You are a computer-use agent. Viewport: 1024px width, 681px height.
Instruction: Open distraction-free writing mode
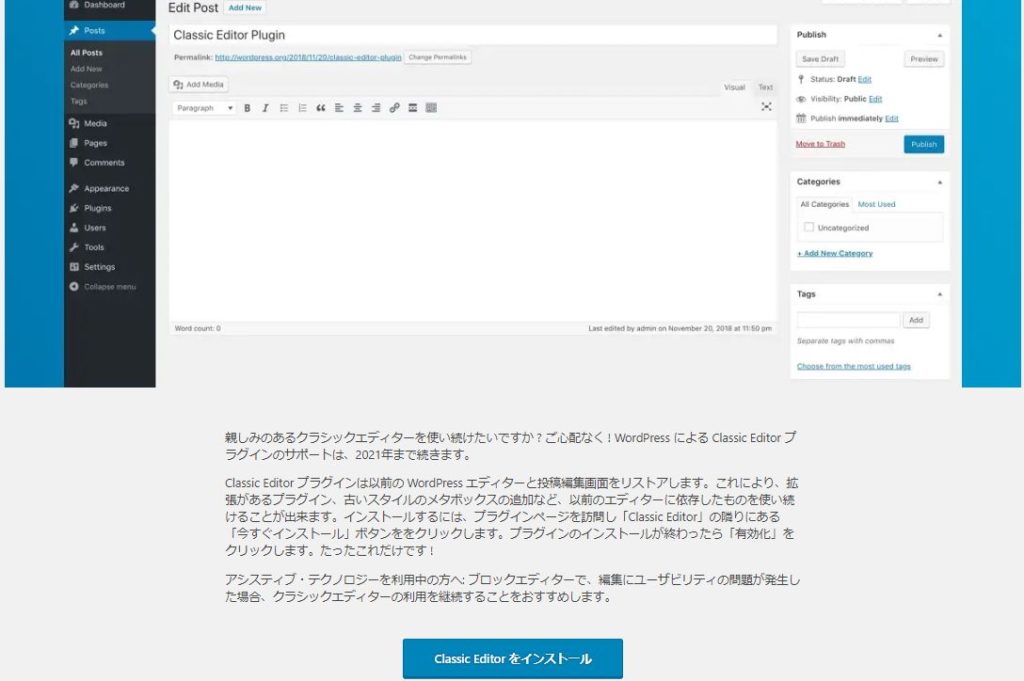click(x=766, y=106)
